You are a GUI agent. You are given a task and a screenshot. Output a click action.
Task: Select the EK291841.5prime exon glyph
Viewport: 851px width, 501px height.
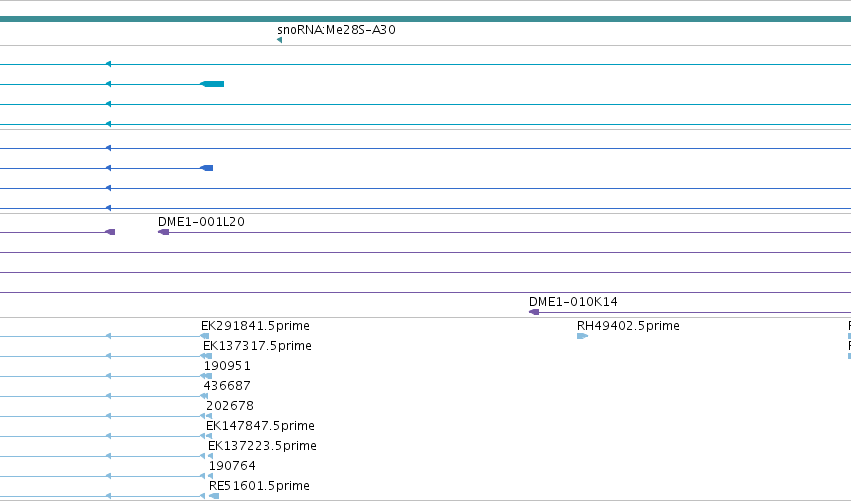click(205, 336)
